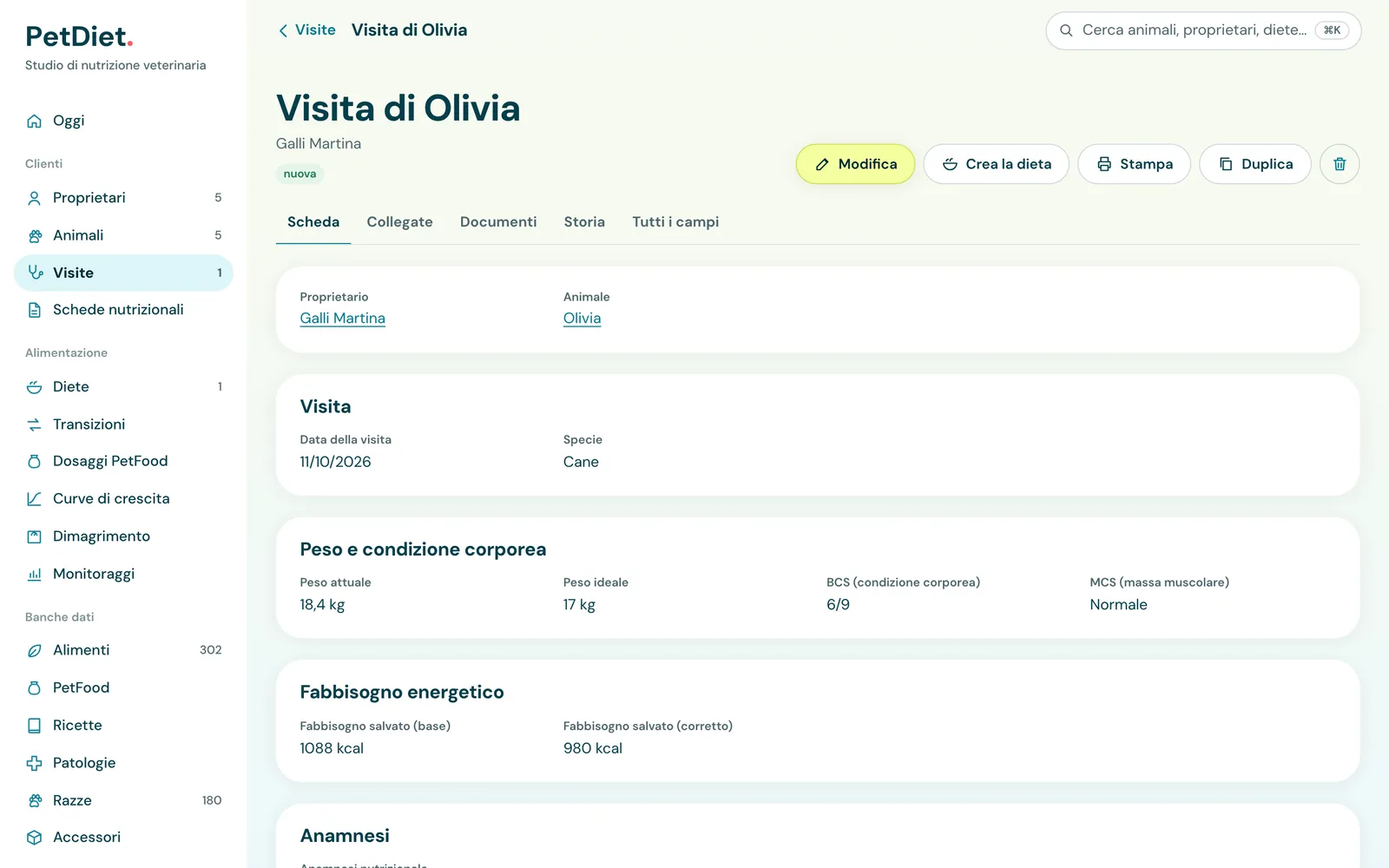Click the Alimenti count 302
This screenshot has width=1389, height=868.
[x=210, y=650]
